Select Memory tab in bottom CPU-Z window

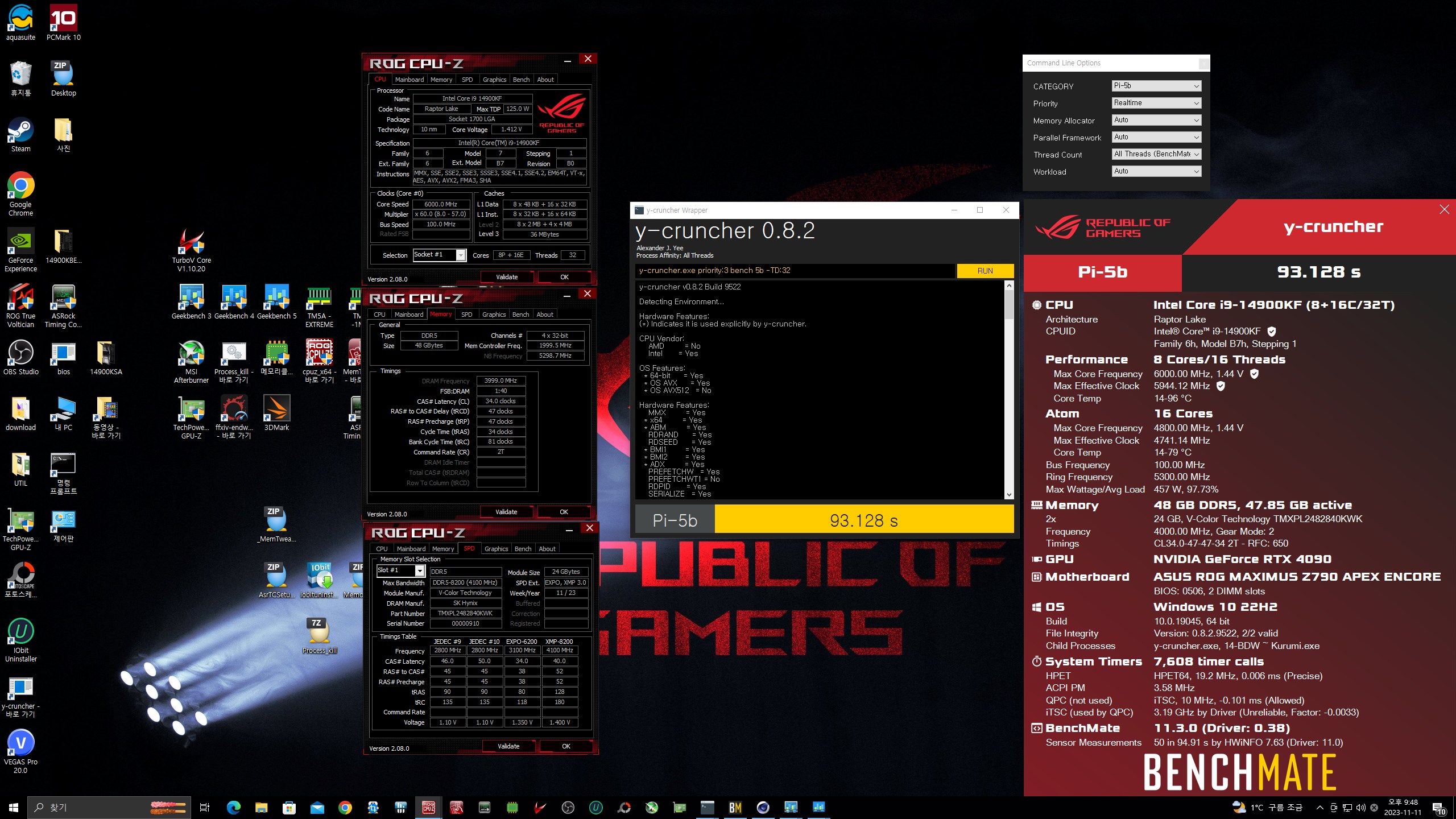pyautogui.click(x=442, y=549)
